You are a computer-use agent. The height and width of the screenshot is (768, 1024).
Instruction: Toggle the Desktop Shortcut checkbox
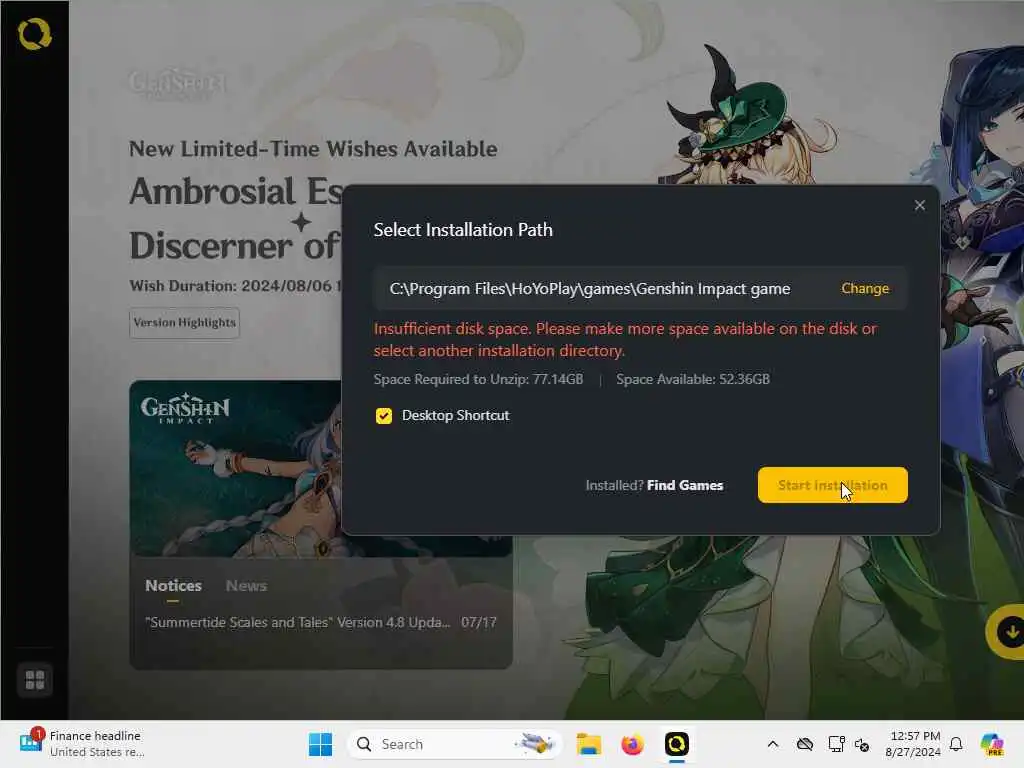[384, 415]
